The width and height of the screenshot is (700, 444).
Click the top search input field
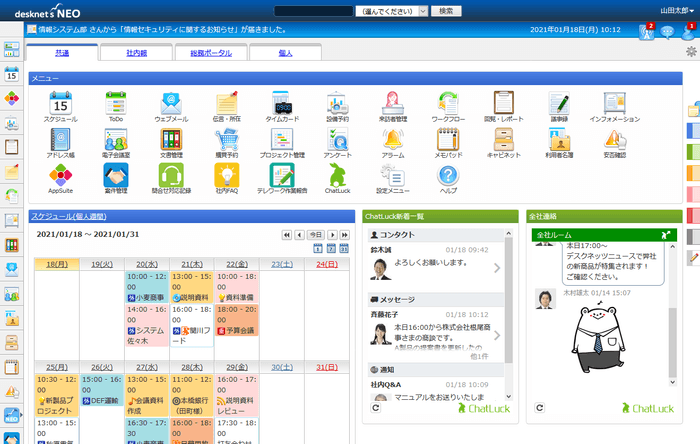coord(311,10)
